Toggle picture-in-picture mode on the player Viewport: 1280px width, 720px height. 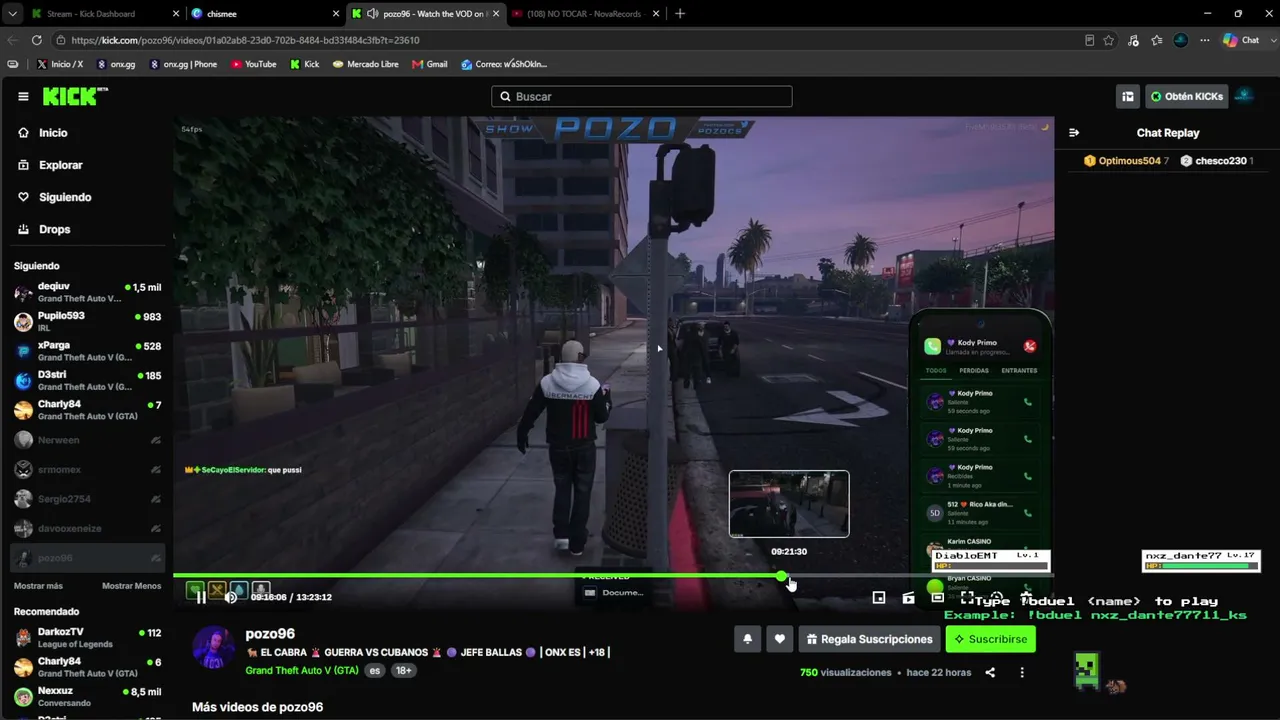point(879,597)
